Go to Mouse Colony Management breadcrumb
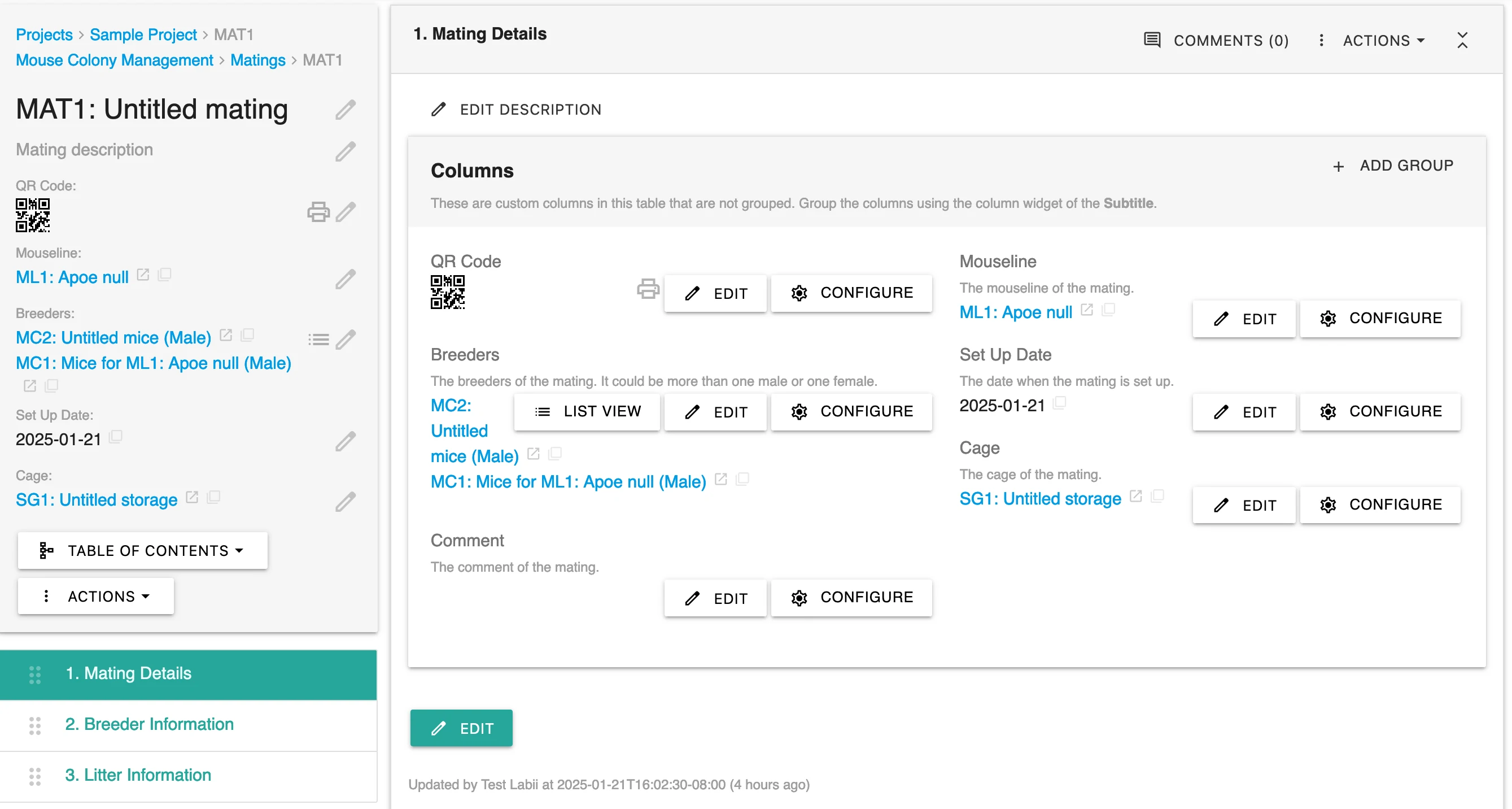 point(115,60)
